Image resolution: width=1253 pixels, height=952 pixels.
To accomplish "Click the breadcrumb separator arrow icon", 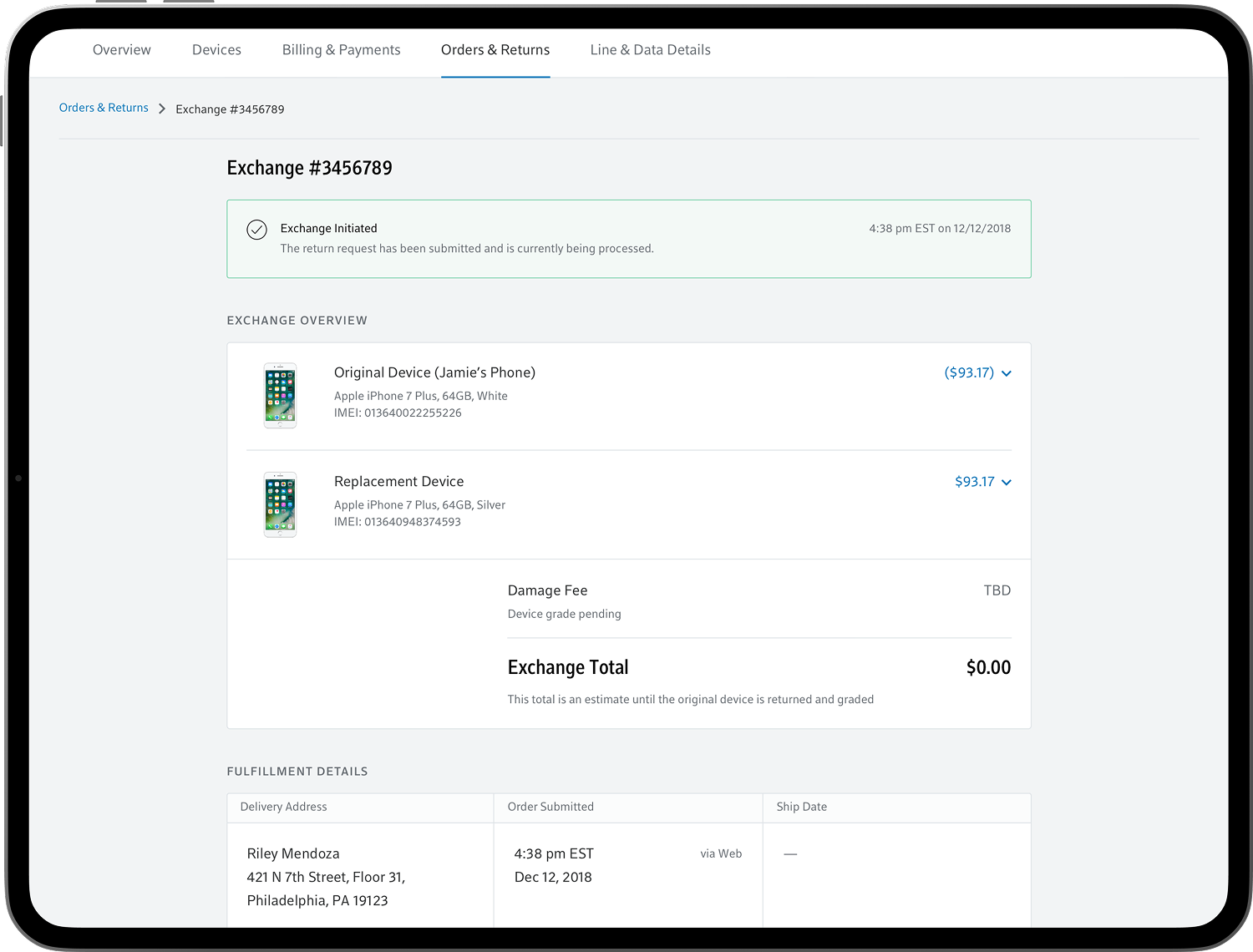I will pyautogui.click(x=162, y=109).
